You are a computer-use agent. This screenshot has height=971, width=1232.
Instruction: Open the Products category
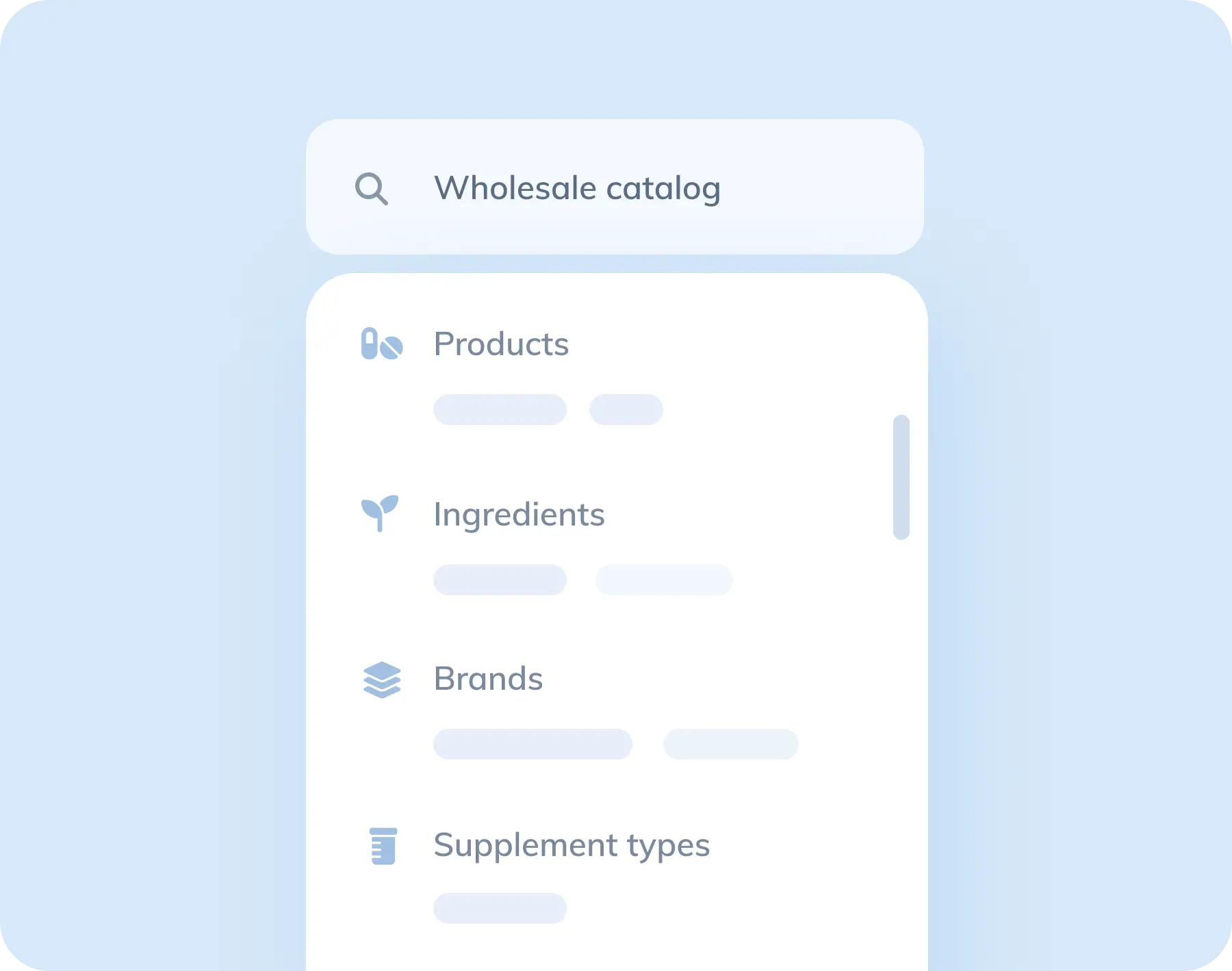tap(501, 344)
